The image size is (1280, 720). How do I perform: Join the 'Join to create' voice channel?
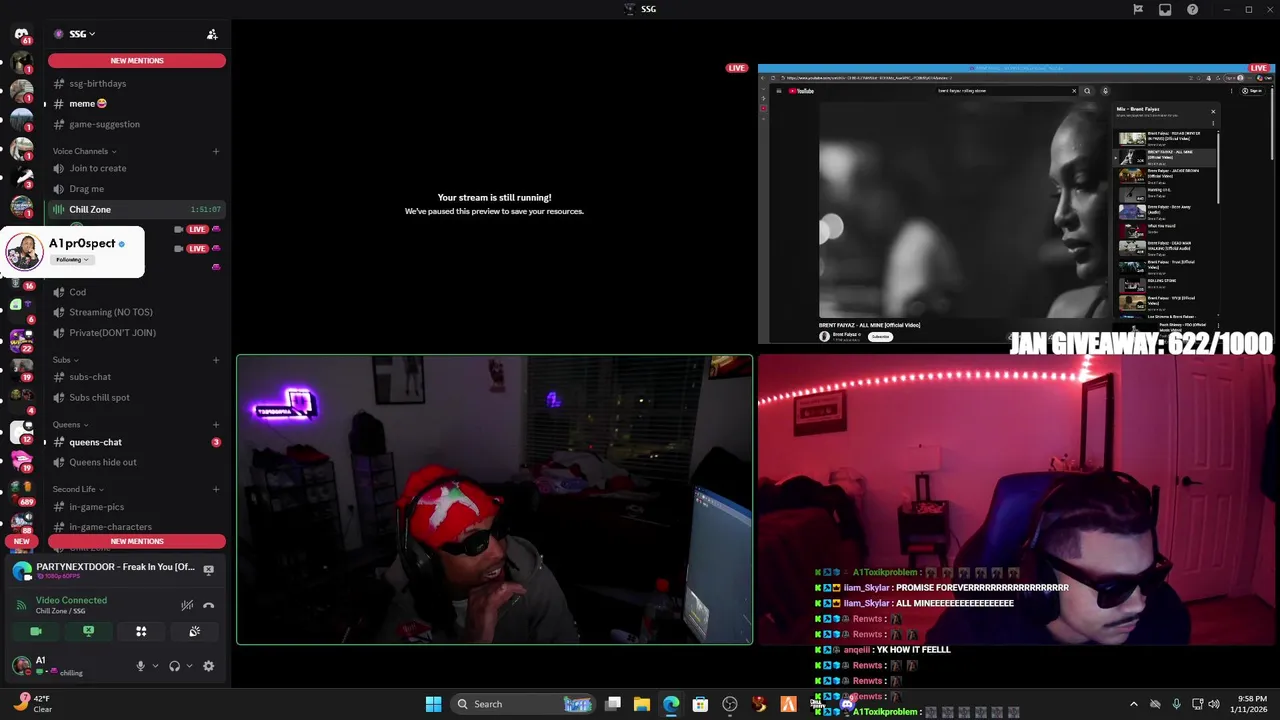[x=135, y=168]
